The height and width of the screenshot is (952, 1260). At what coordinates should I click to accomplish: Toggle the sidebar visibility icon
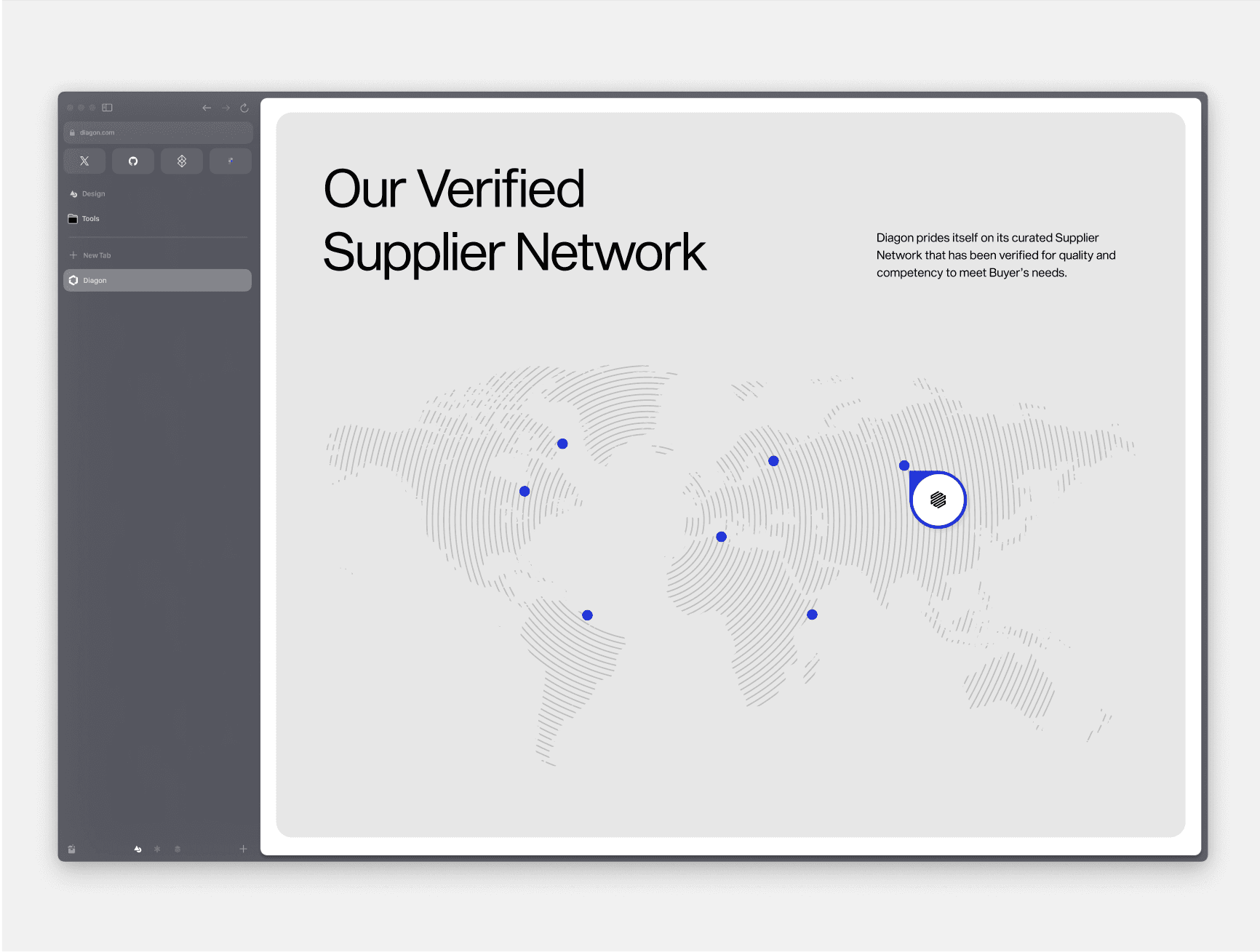[x=107, y=108]
